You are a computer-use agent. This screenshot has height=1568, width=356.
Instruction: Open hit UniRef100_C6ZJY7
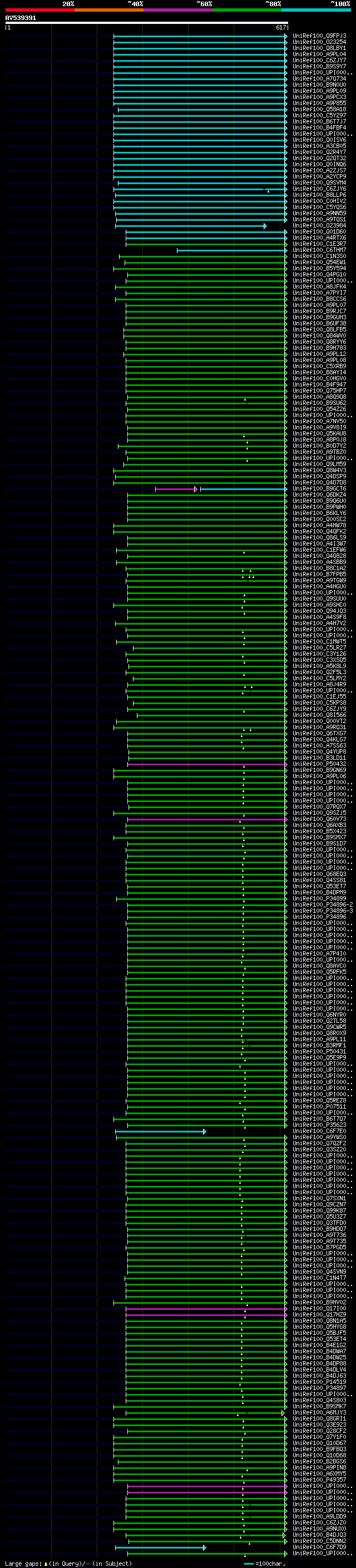click(319, 60)
